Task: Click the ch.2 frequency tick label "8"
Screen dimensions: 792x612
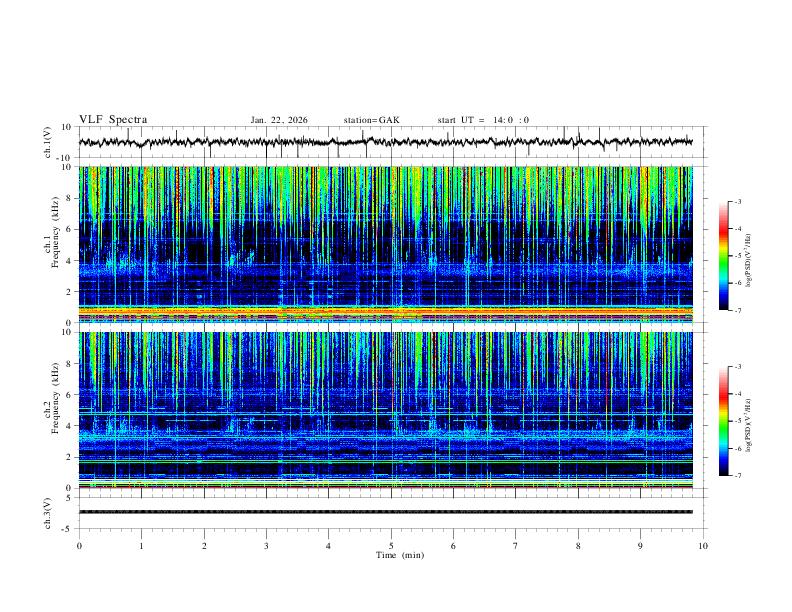Action: coord(69,364)
